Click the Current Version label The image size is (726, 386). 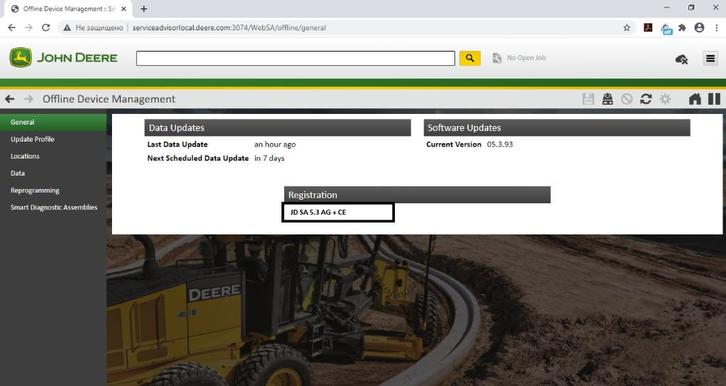(454, 144)
